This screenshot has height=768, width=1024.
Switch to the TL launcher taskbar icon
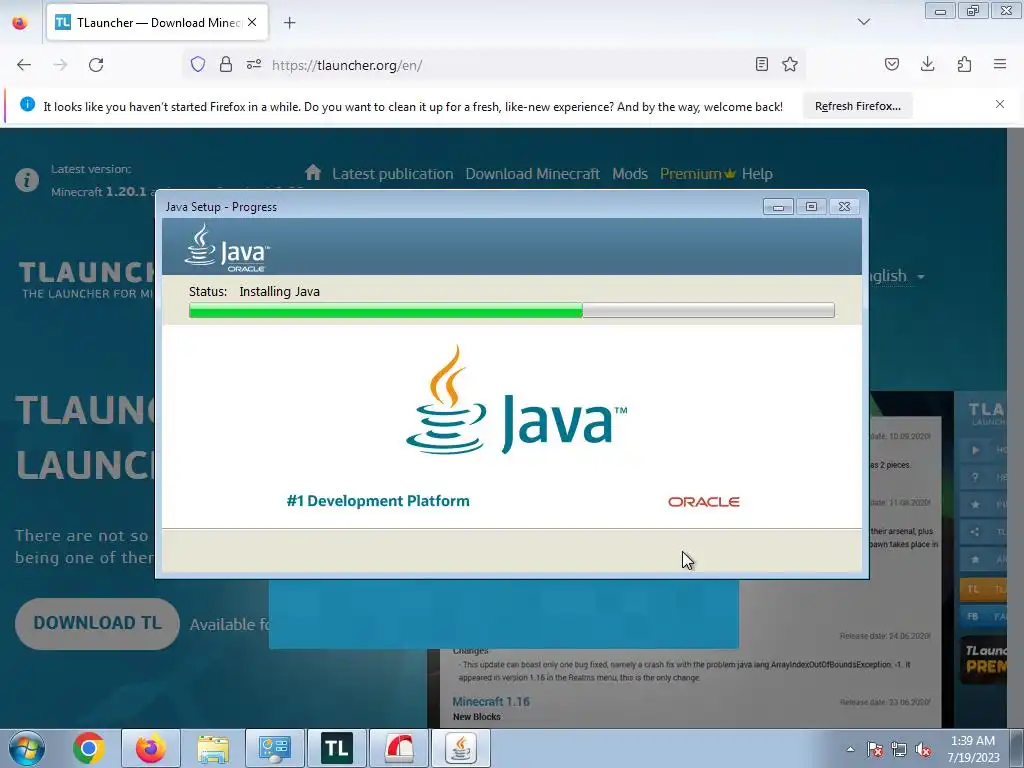336,748
